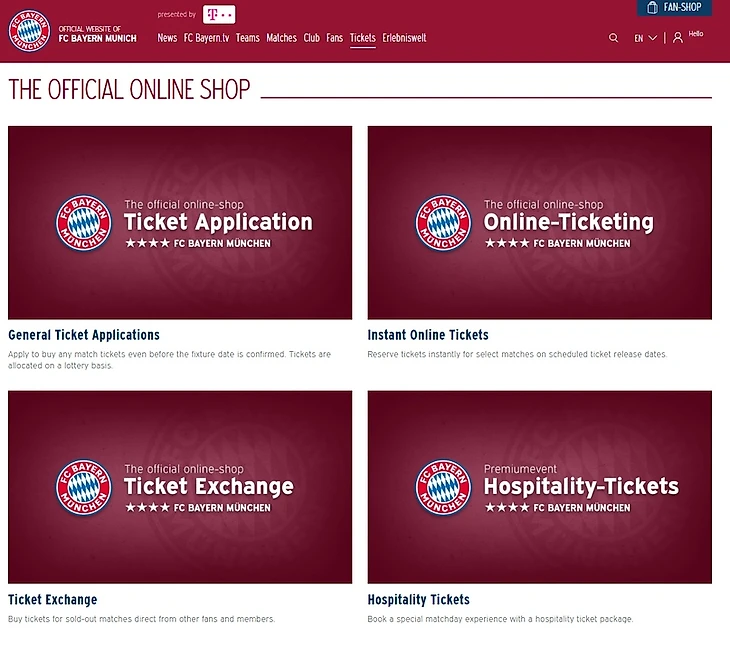
Task: Open the FC Bayern.tv menu item
Action: pos(206,38)
